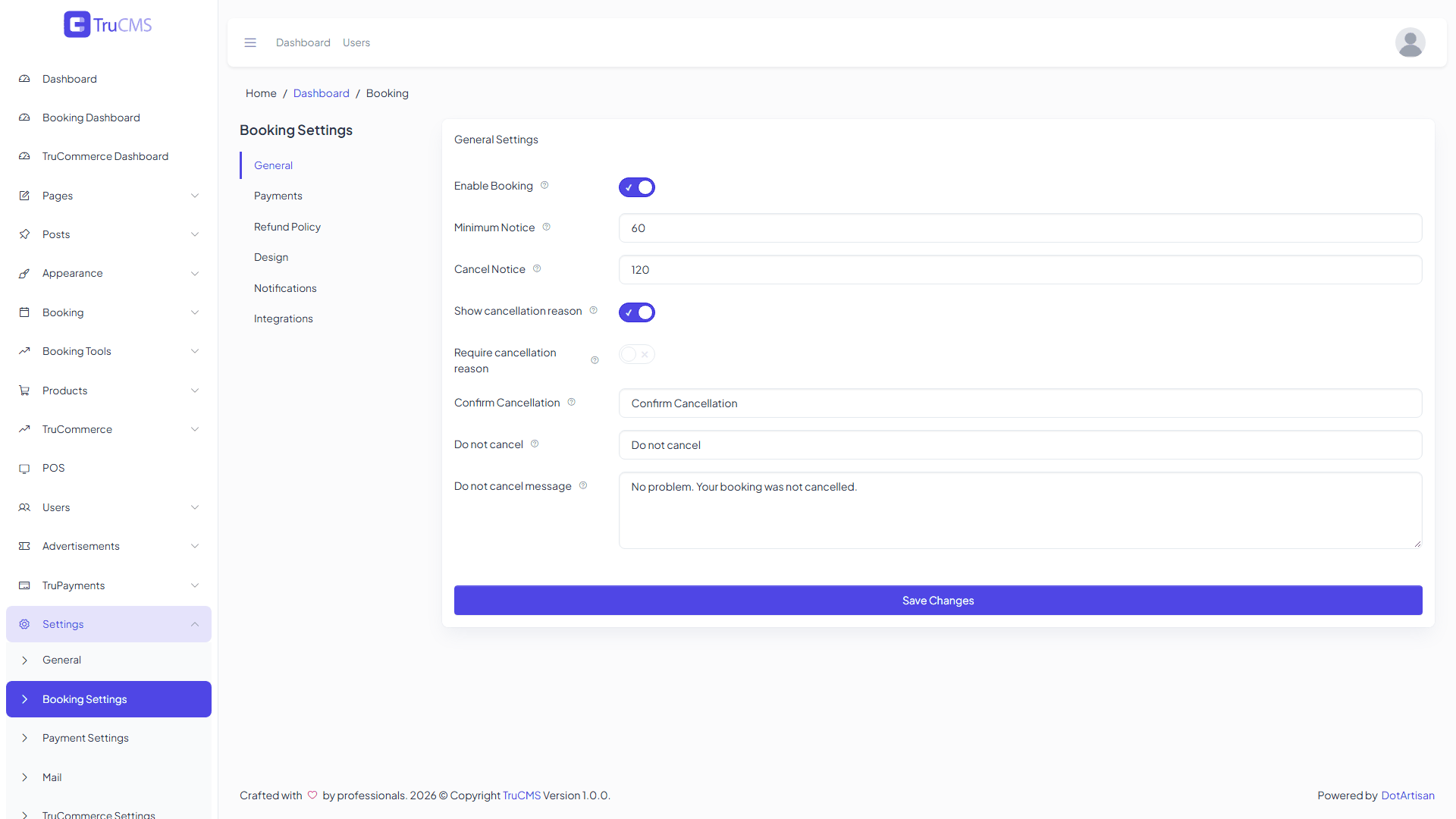Click the TruCMS logo
This screenshot has height=819, width=1456.
point(108,24)
